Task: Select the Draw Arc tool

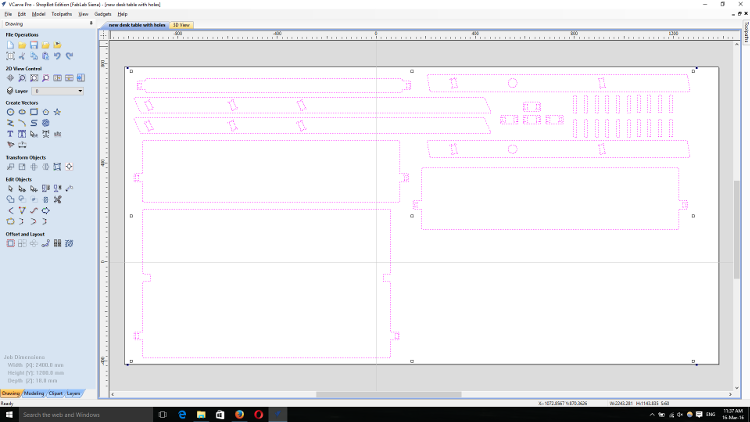Action: tap(22, 123)
